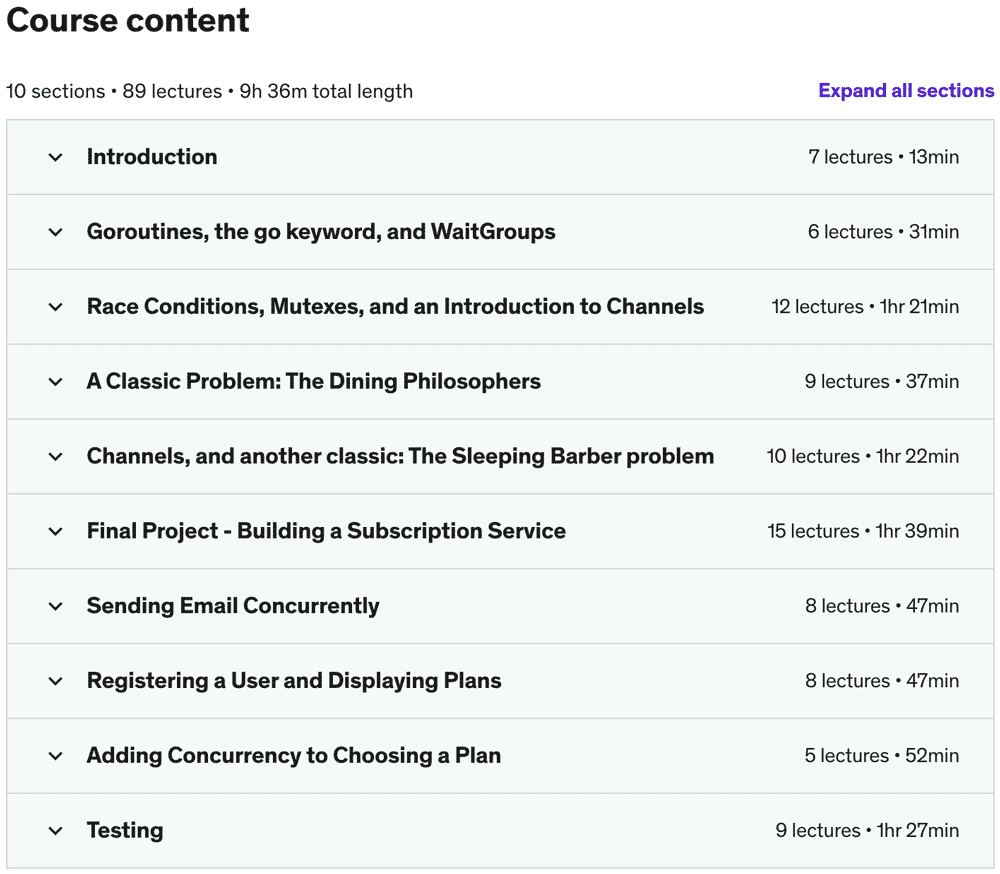Click the chevron beside Testing
This screenshot has height=874, width=1000.
tap(56, 831)
